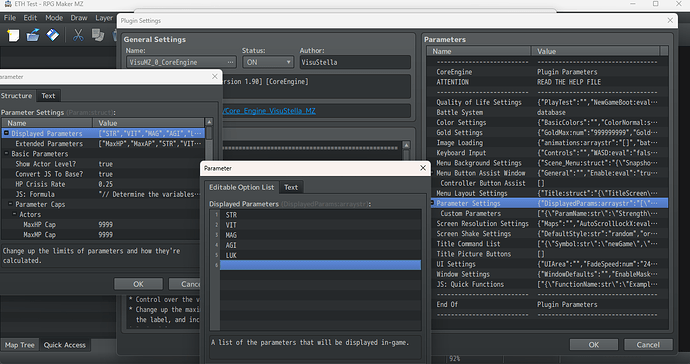Viewport: 690px width, 364px height.
Task: Select the Gold Settings parameter row
Action: 547,132
